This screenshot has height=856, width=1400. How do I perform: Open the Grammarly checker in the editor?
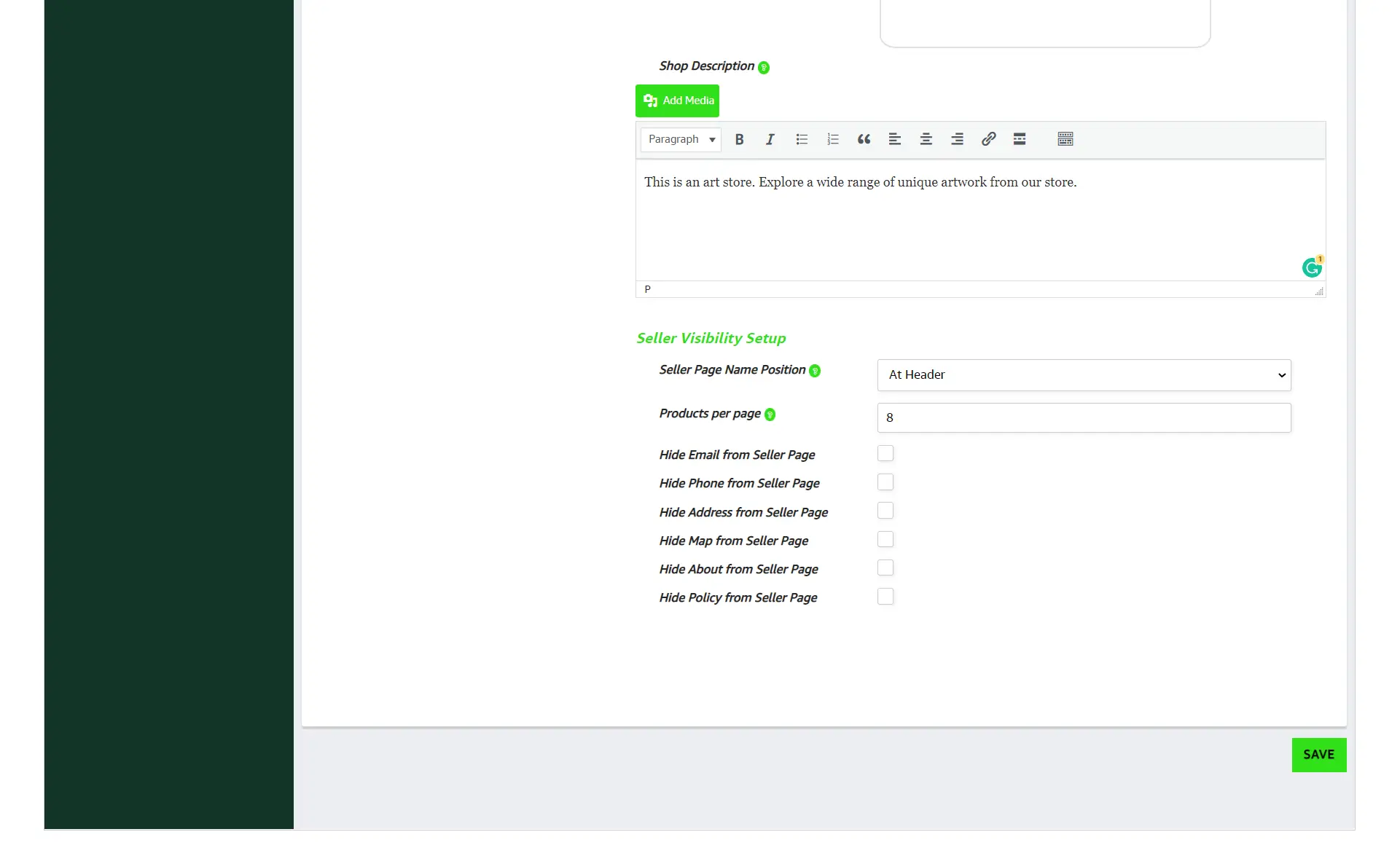pyautogui.click(x=1312, y=267)
